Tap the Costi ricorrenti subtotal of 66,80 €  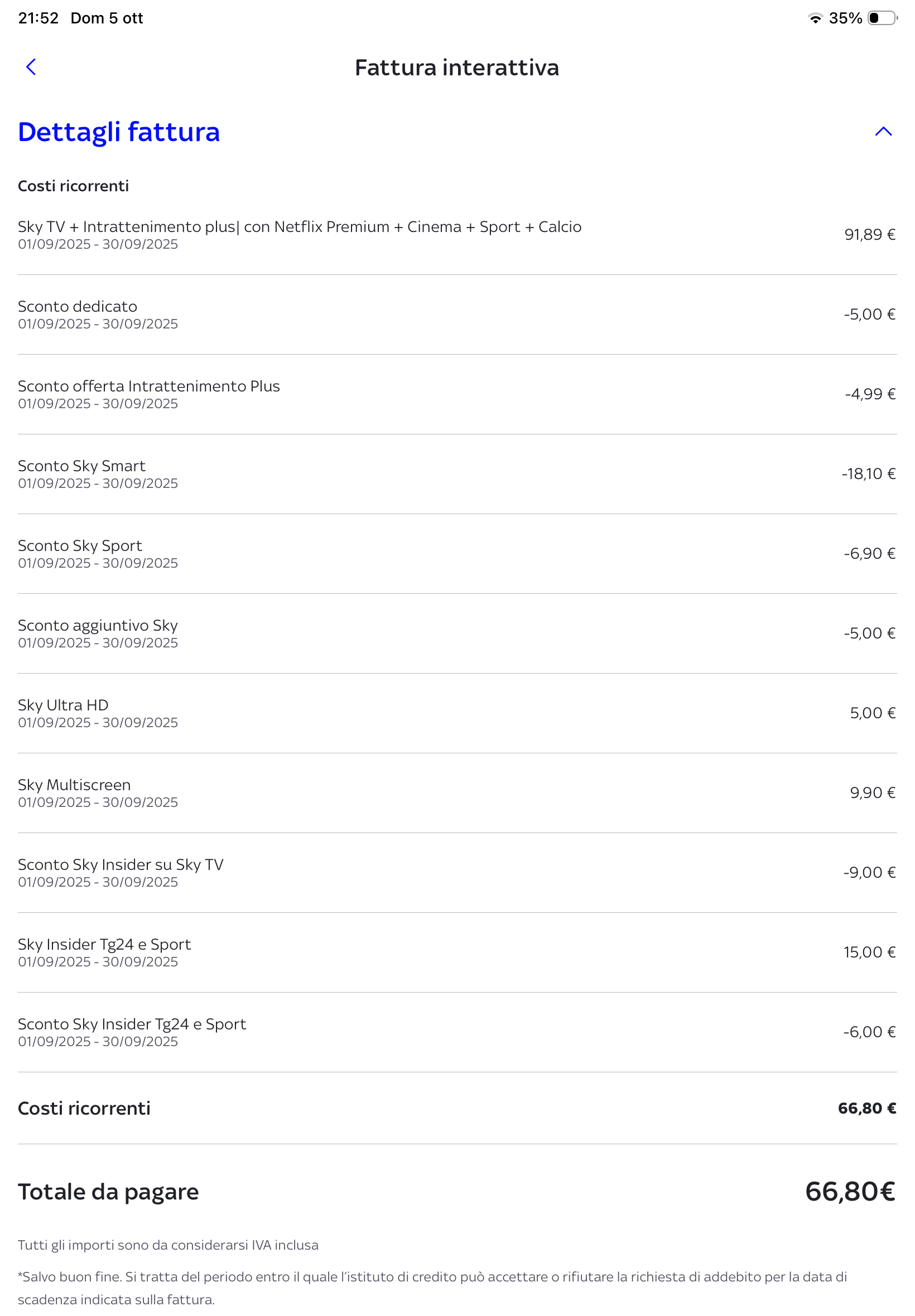pyautogui.click(x=866, y=1107)
